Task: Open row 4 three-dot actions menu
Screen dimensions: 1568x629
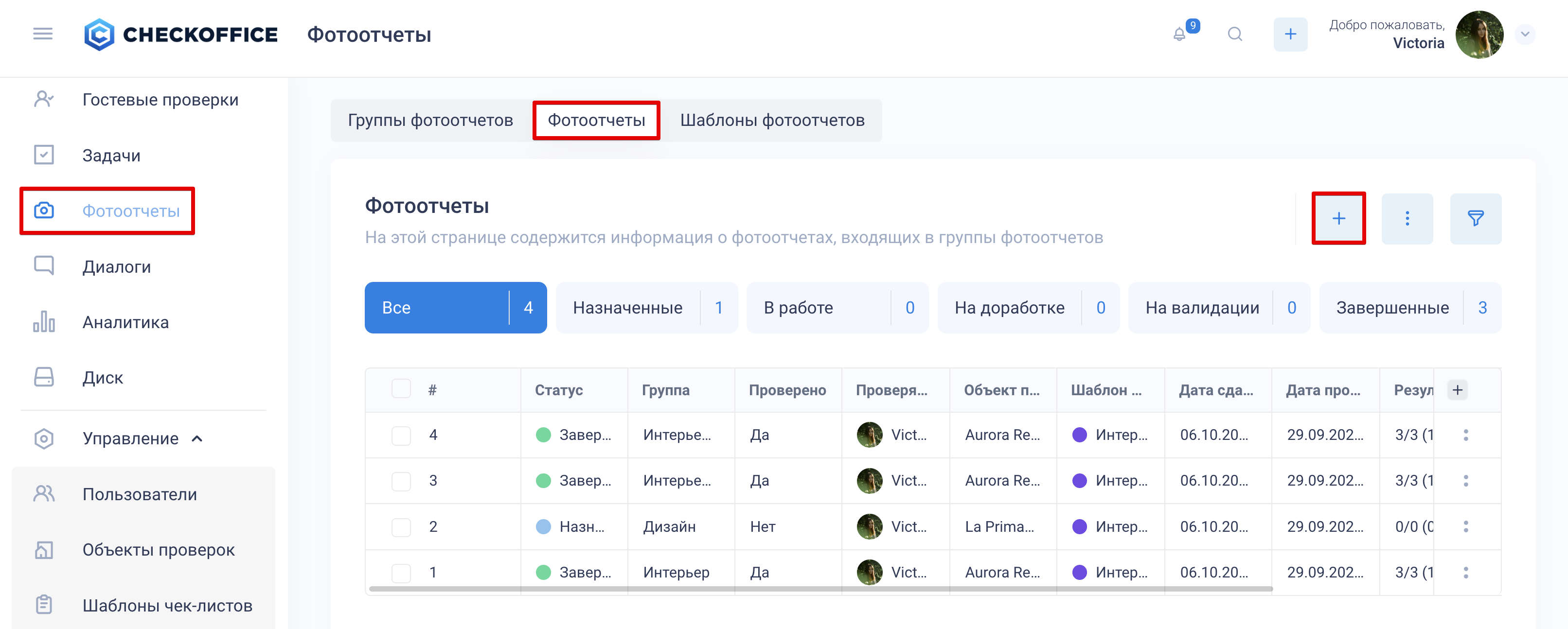Action: pos(1466,435)
